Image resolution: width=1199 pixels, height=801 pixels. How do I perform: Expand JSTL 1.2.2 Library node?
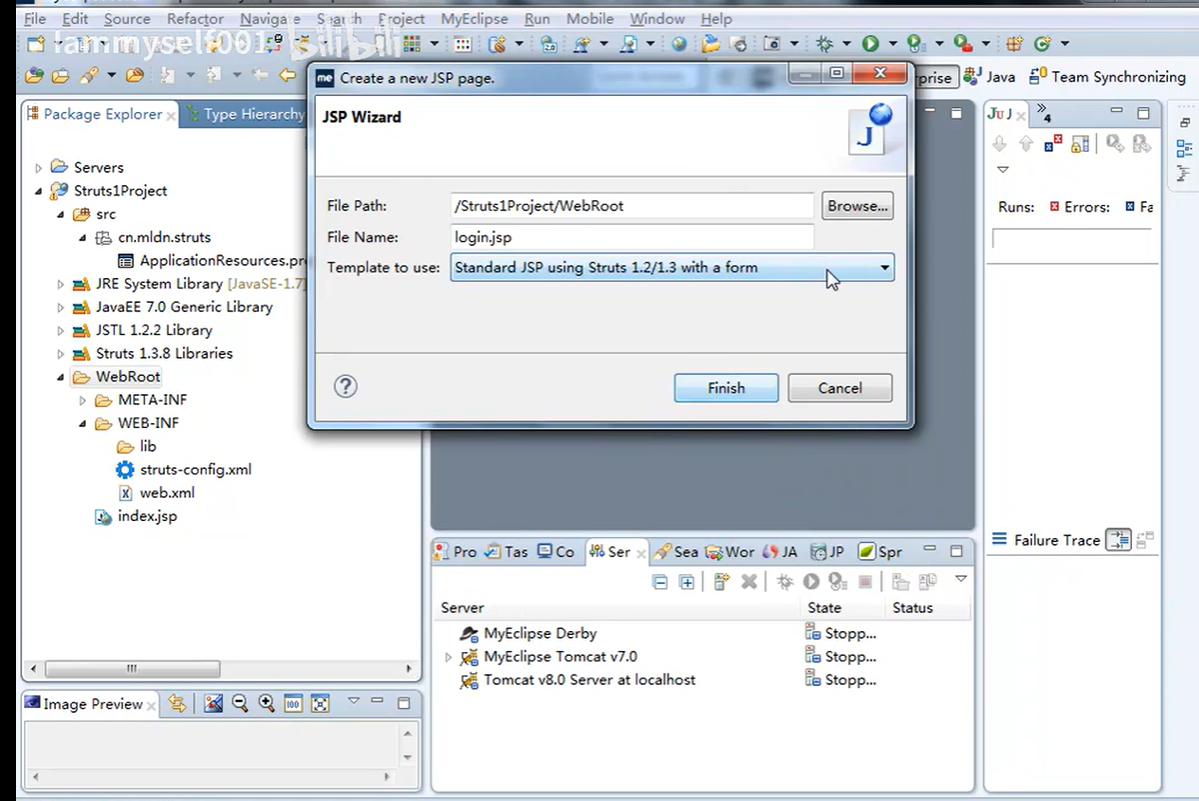(60, 331)
